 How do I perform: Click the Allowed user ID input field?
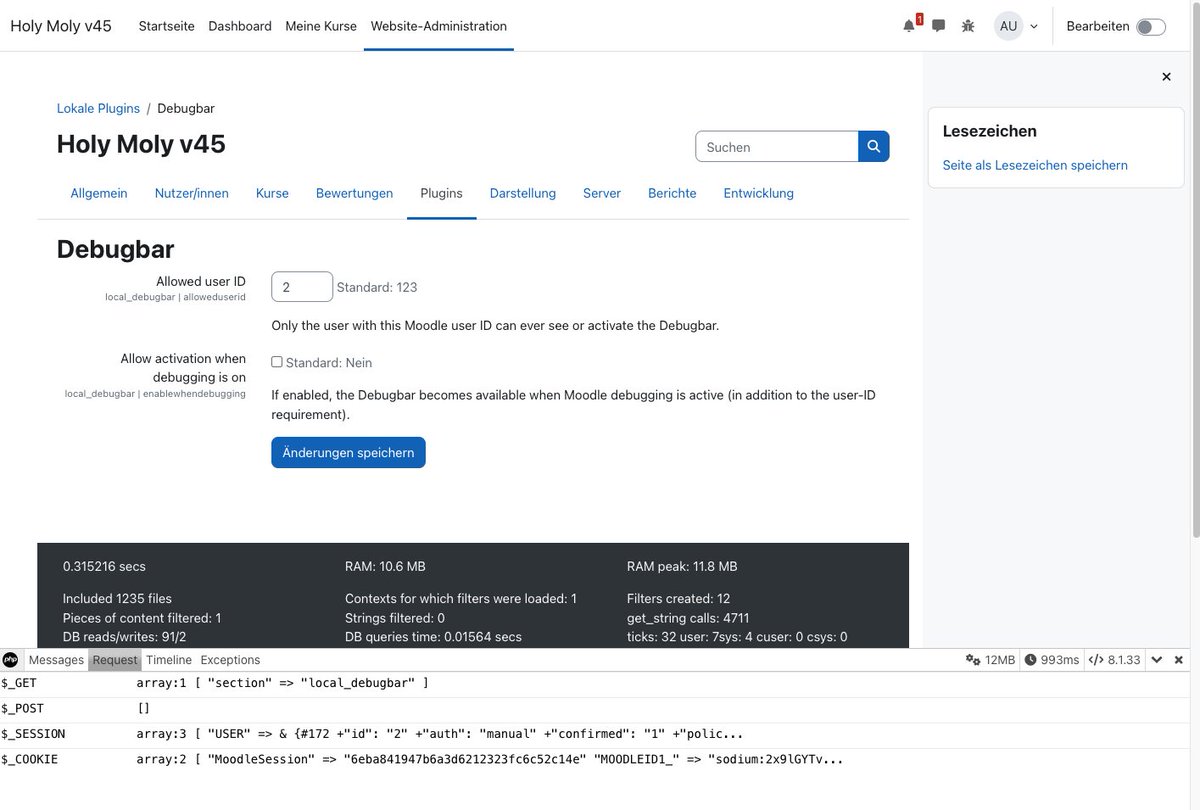coord(301,286)
